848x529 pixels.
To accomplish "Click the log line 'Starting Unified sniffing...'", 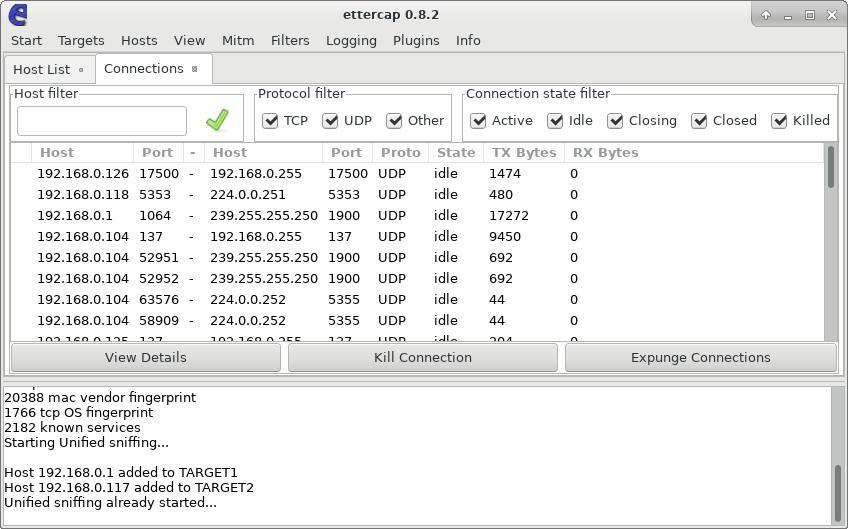I will pos(86,442).
